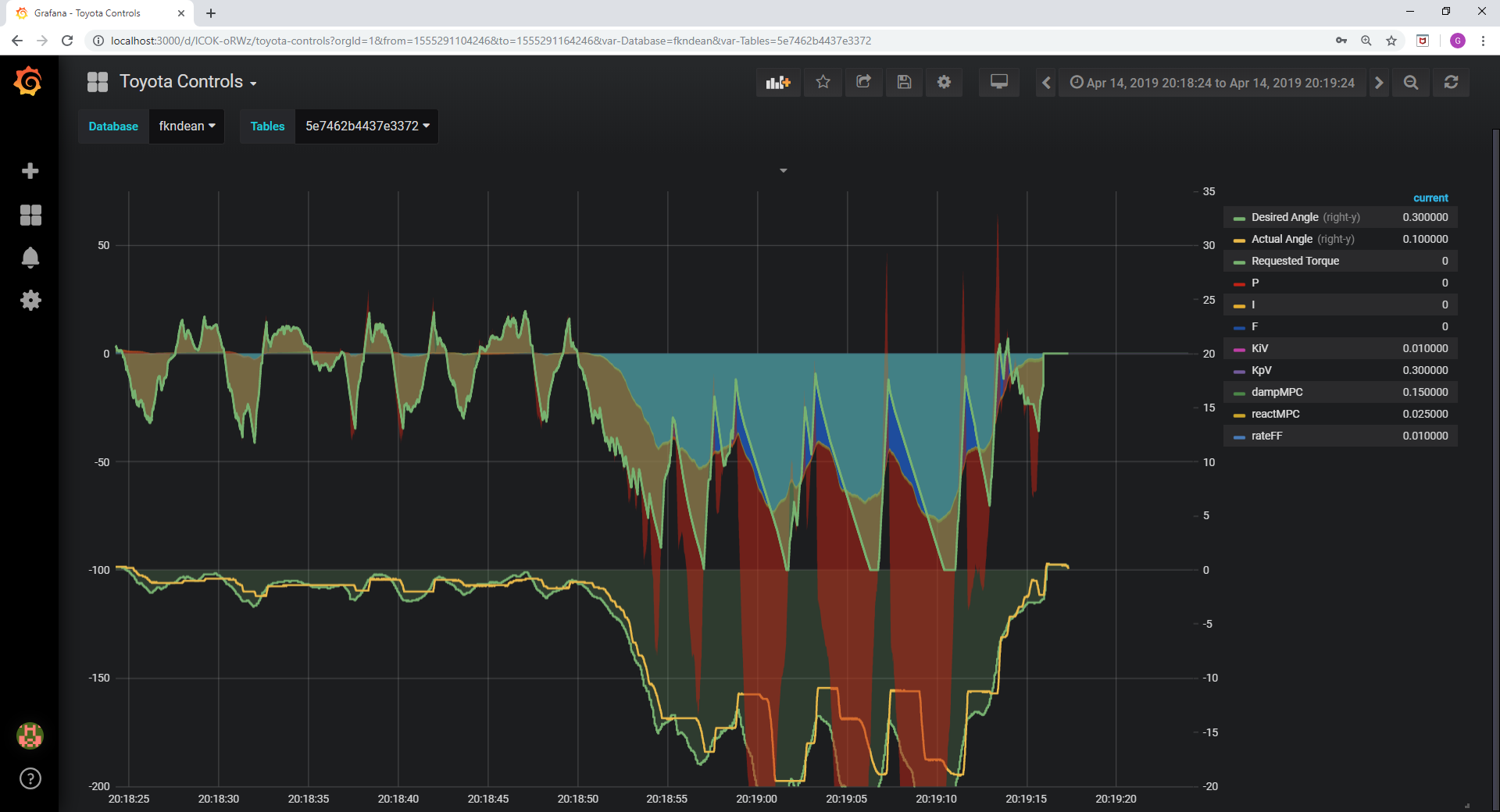Image resolution: width=1500 pixels, height=812 pixels.
Task: Expand Toyota Controls dashboard picker
Action: pos(187,82)
